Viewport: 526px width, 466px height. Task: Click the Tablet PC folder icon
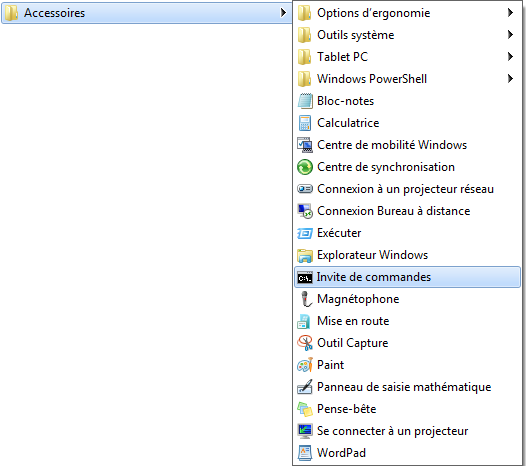click(x=305, y=57)
